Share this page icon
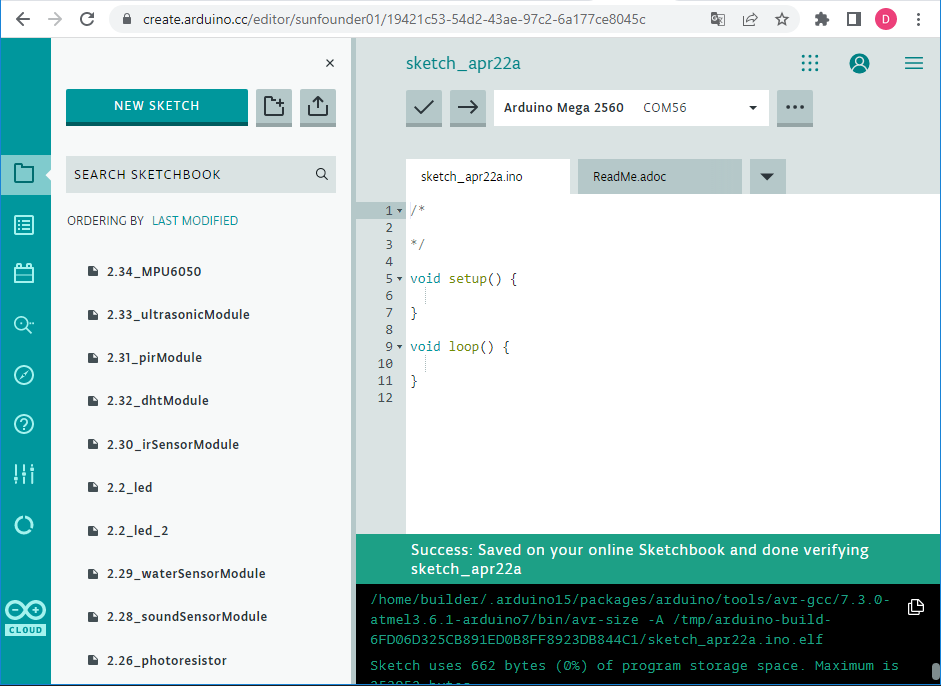 (750, 19)
